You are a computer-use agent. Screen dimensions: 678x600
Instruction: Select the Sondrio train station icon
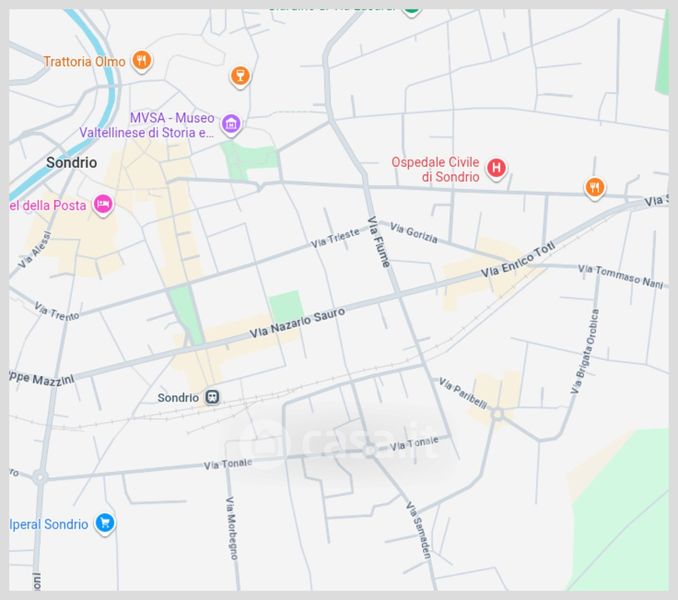212,397
